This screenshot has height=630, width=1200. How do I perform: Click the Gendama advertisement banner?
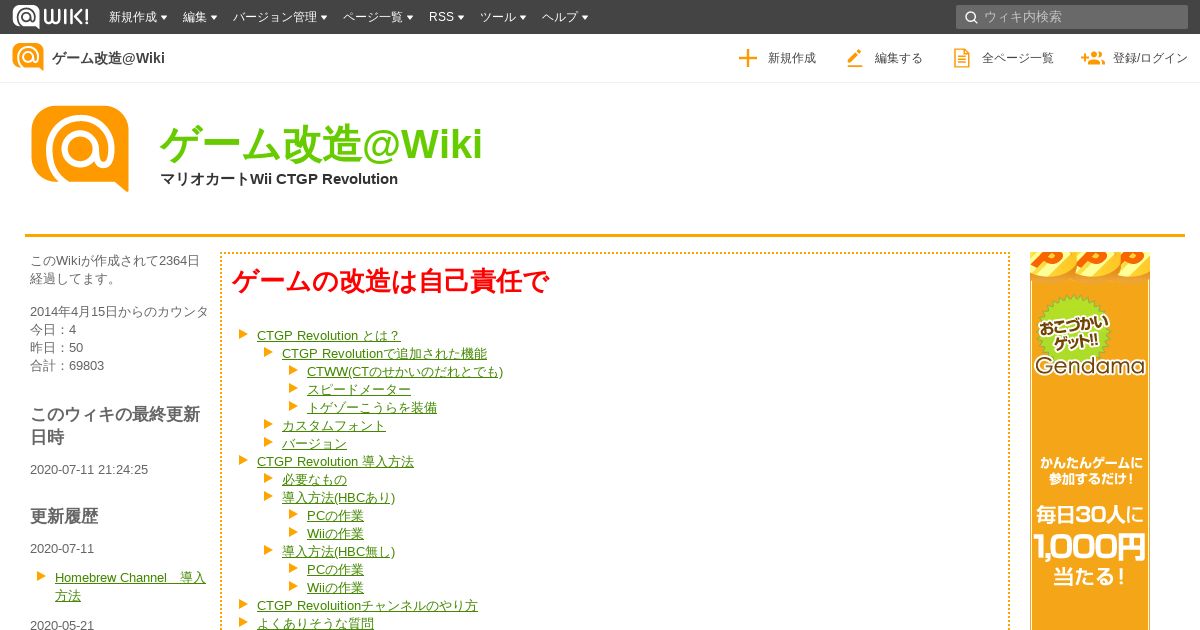point(1090,441)
